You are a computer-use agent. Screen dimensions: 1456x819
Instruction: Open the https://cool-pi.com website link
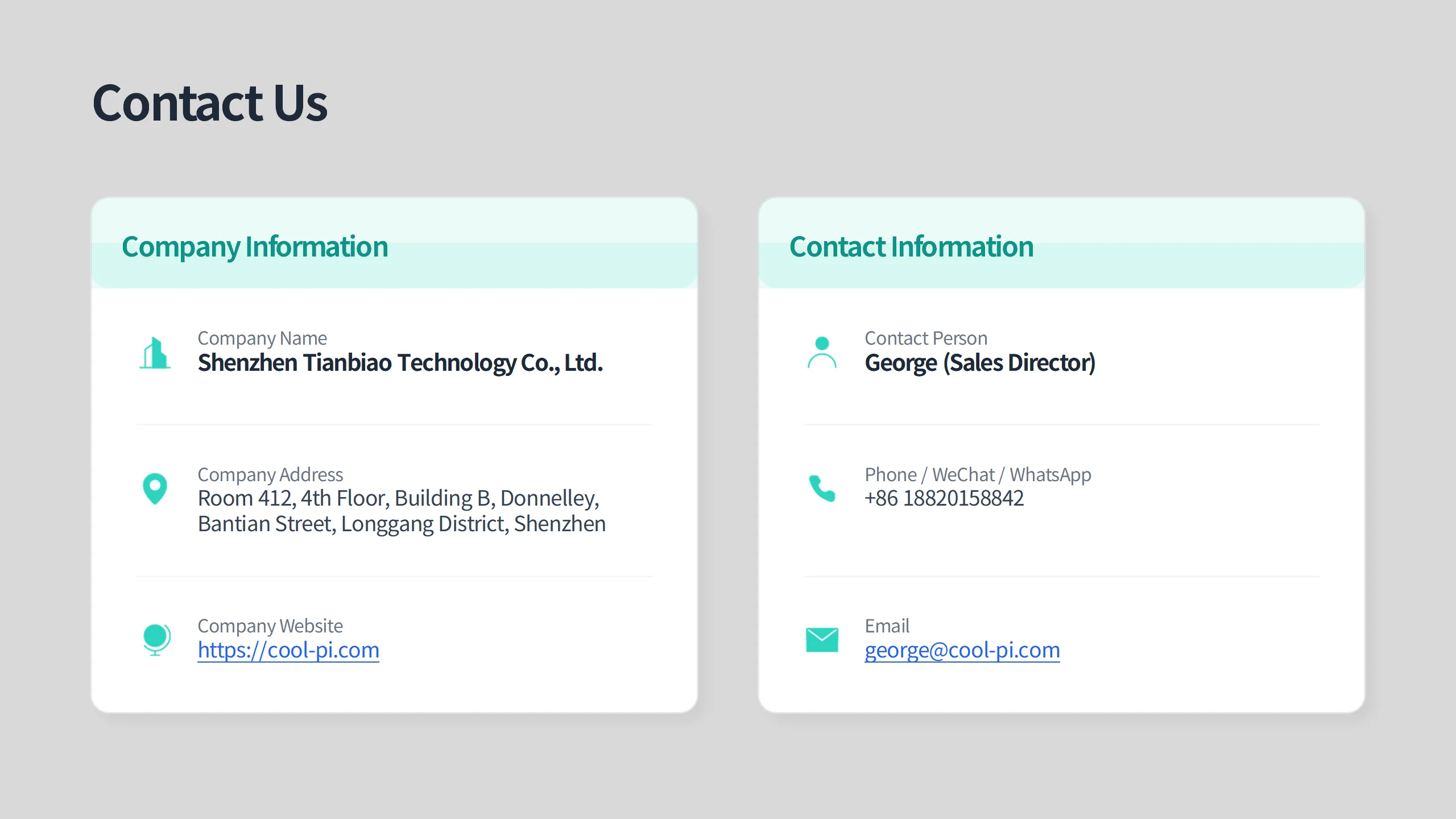pyautogui.click(x=288, y=650)
